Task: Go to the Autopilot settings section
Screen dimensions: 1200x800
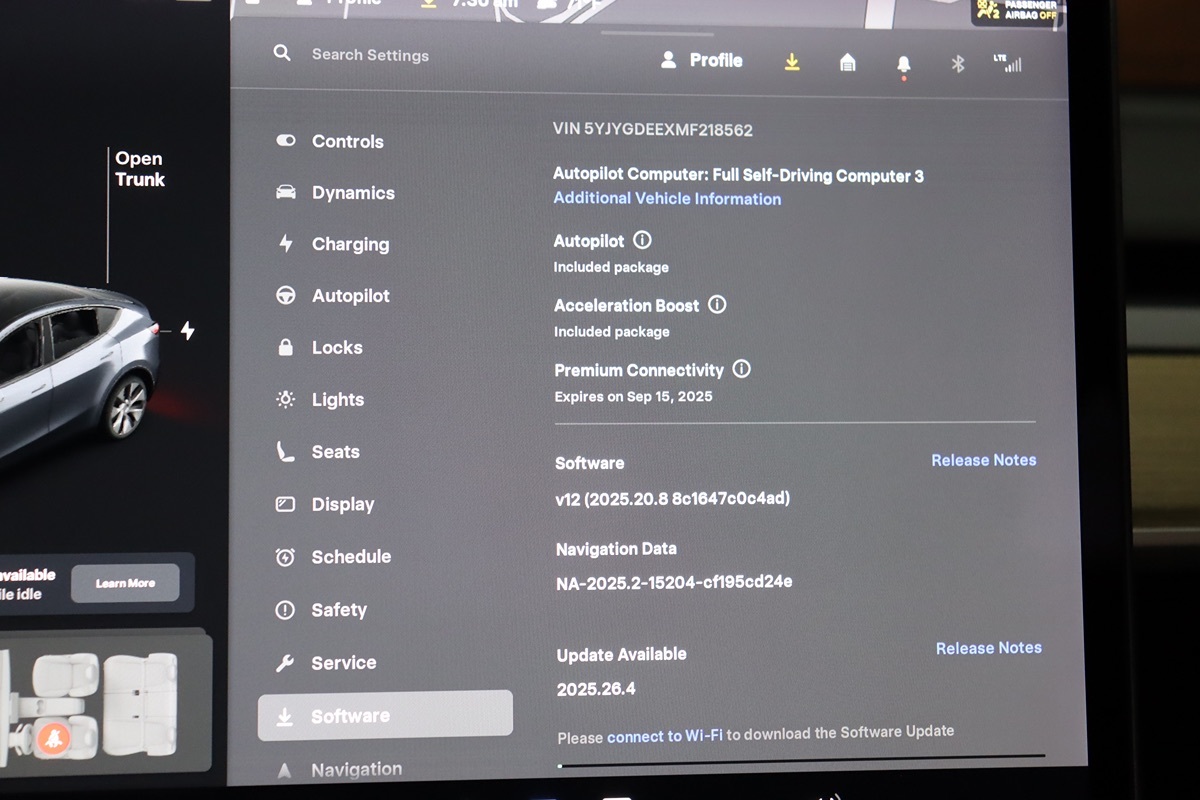Action: [x=350, y=296]
